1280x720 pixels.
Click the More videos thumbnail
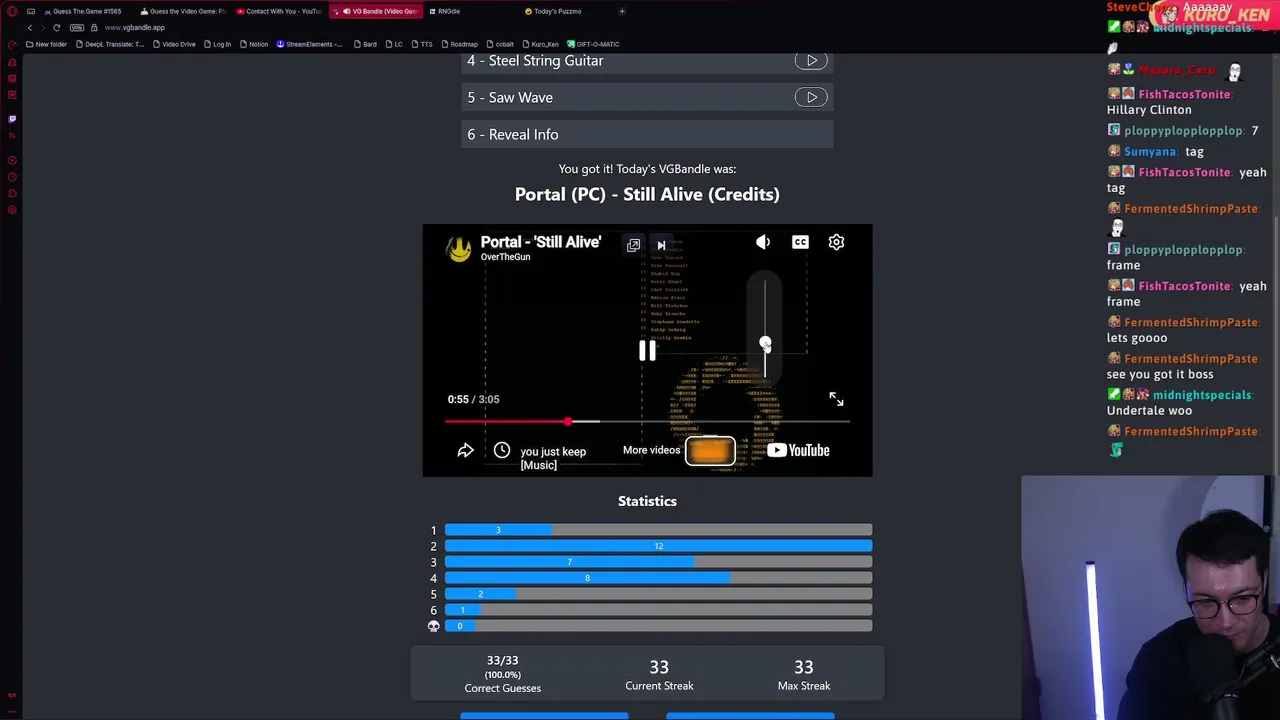710,451
